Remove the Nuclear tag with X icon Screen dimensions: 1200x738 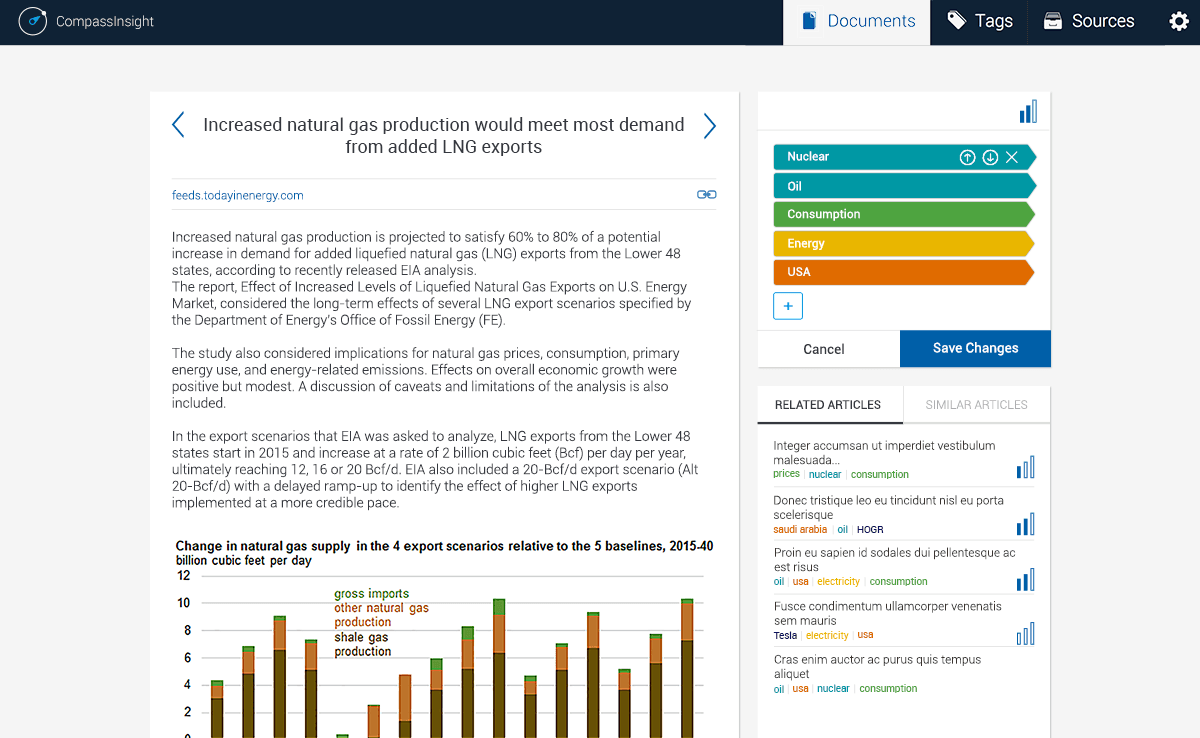coord(1012,157)
